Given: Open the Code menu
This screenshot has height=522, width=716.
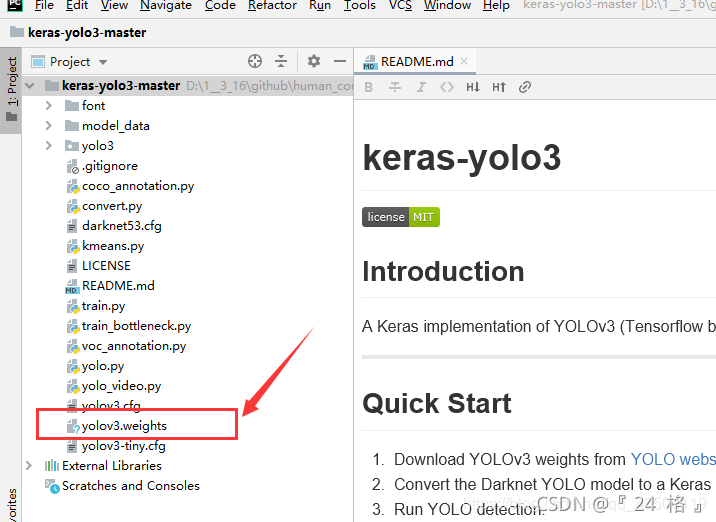Looking at the screenshot, I should pos(220,5).
